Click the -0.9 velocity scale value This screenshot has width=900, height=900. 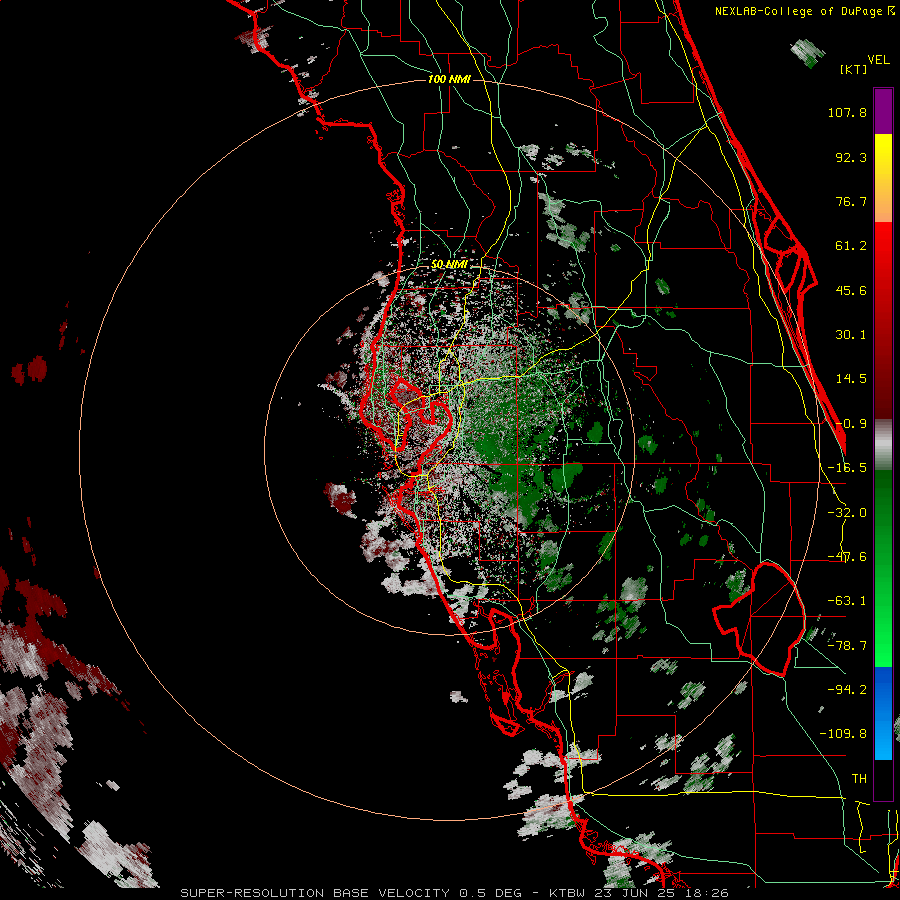point(851,424)
